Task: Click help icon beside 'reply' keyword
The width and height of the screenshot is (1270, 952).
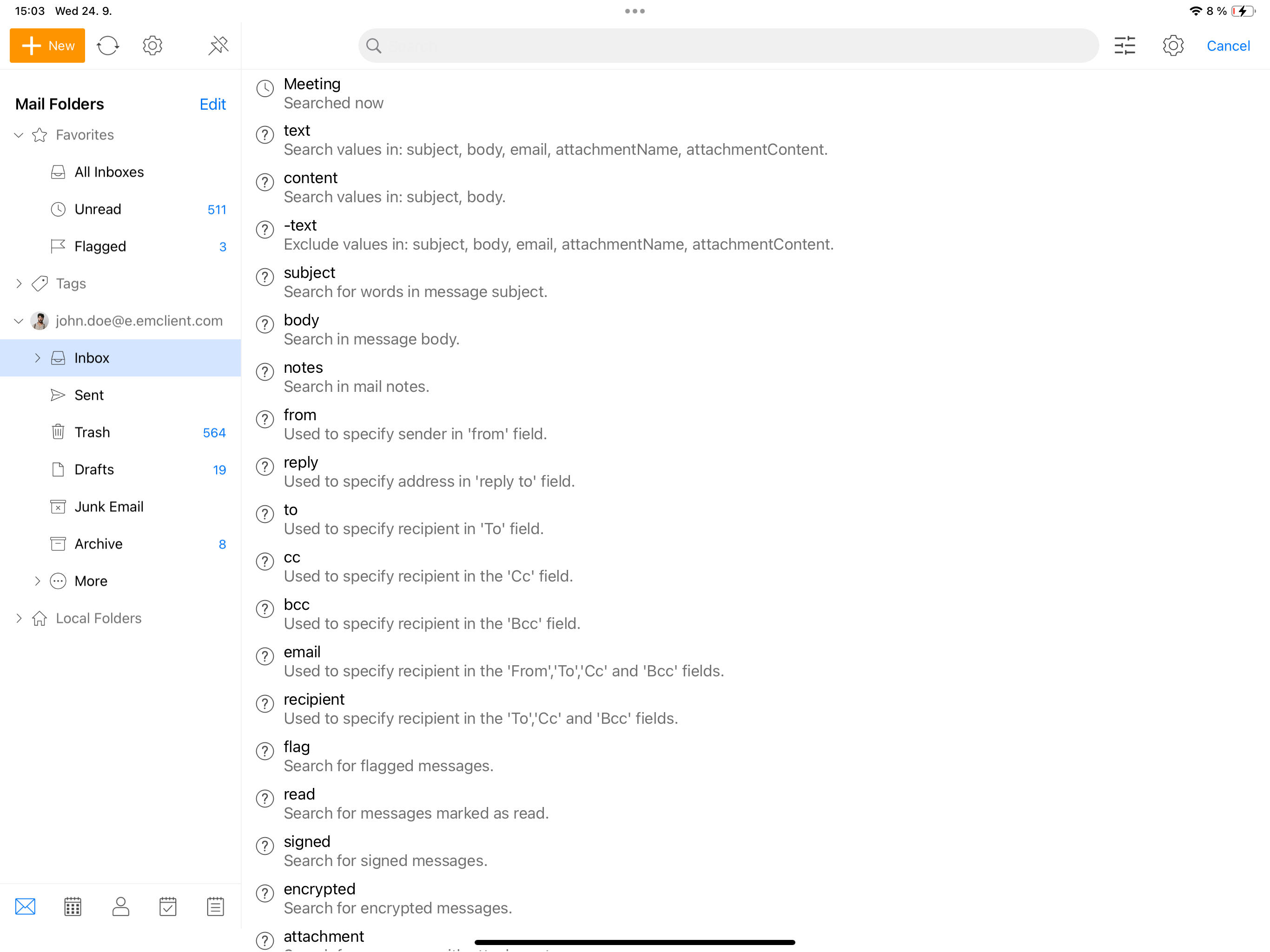Action: point(265,467)
